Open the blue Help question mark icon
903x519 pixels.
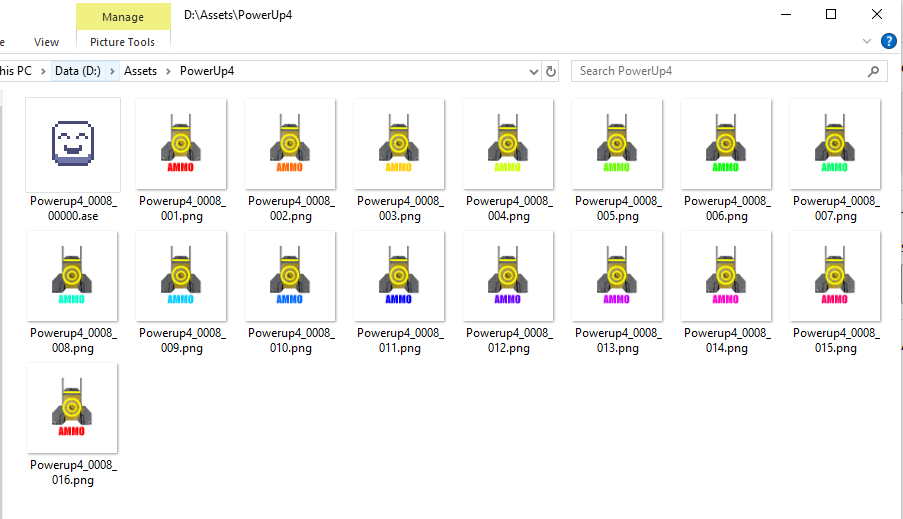pos(889,41)
